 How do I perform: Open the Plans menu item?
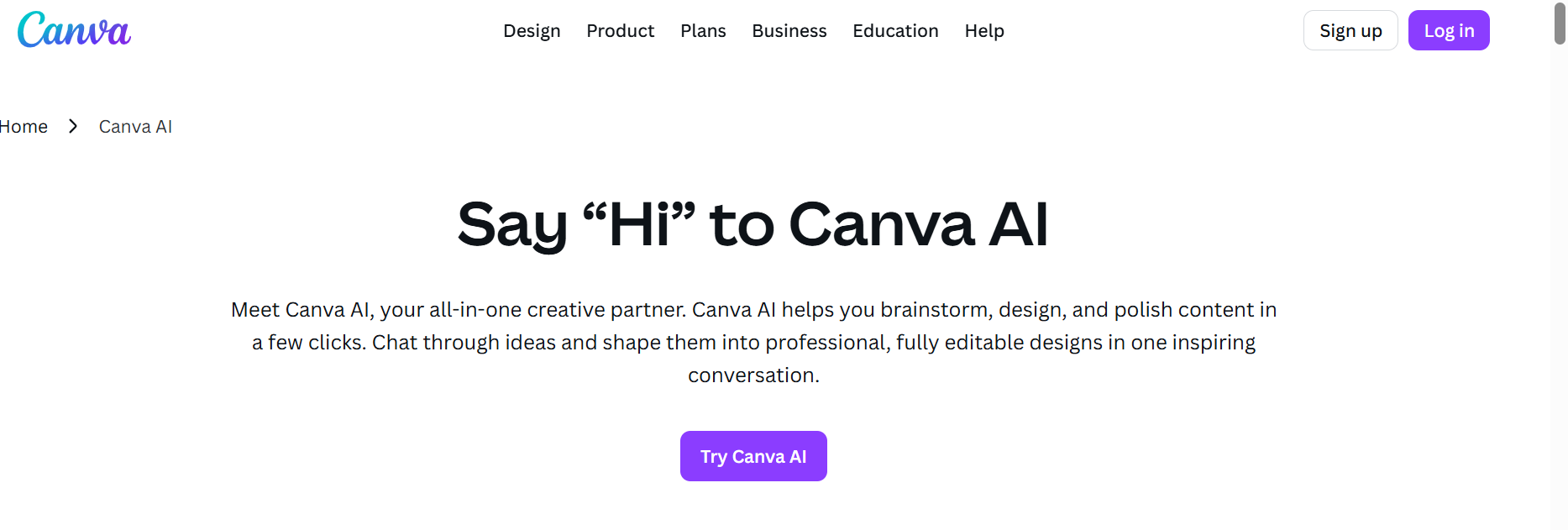[x=703, y=31]
